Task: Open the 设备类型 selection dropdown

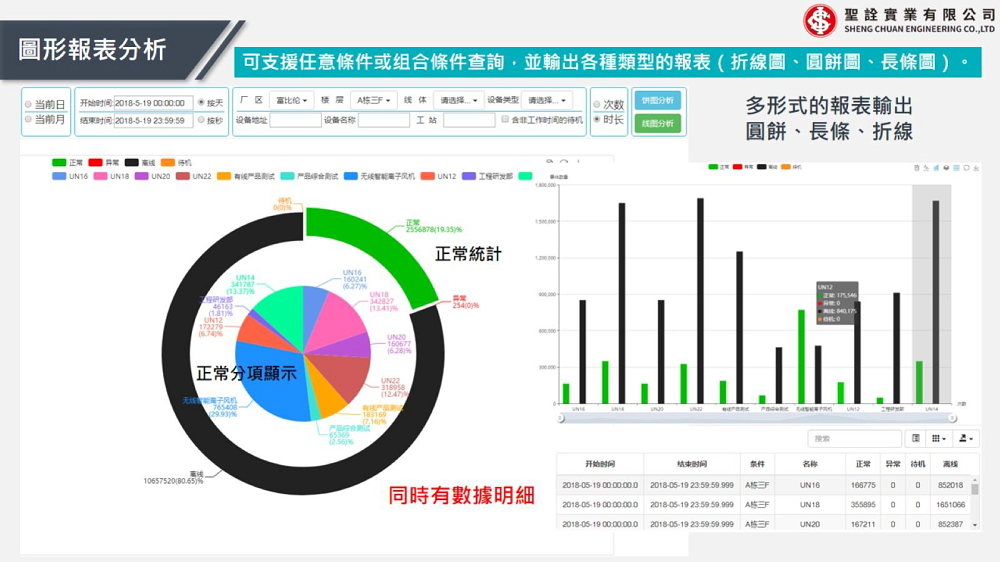Action: (x=546, y=101)
